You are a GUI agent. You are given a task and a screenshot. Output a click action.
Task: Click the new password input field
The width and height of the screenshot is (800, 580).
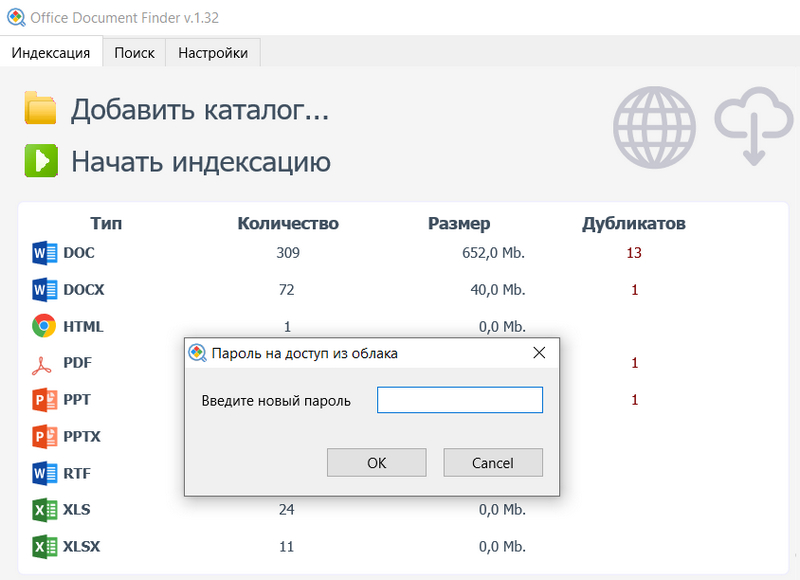[459, 401]
